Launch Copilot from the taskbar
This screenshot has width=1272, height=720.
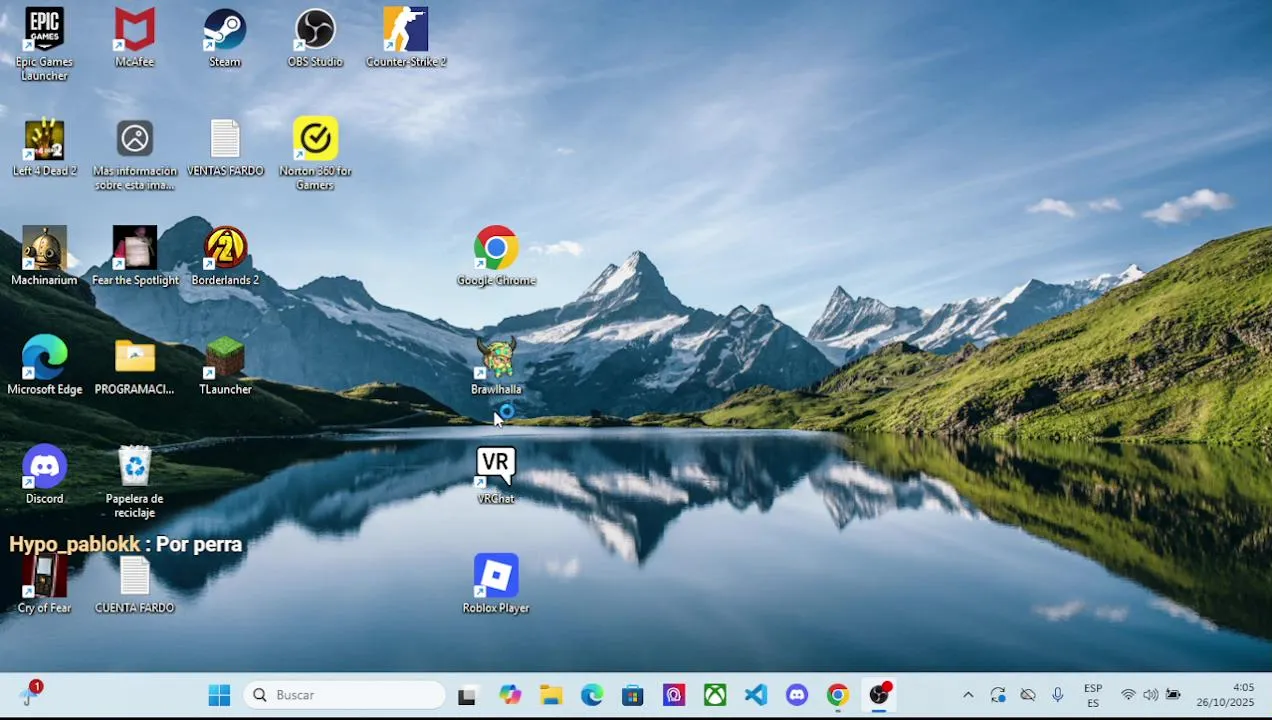point(510,695)
